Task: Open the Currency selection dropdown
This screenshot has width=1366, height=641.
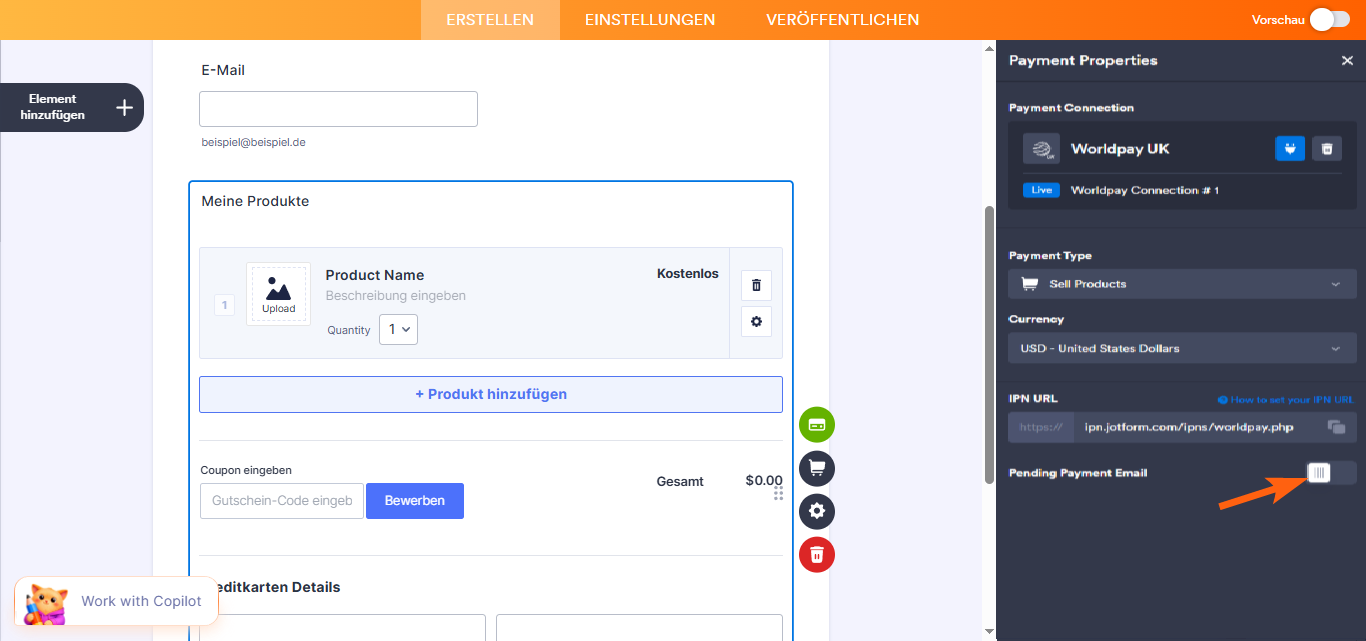Action: (x=1182, y=348)
